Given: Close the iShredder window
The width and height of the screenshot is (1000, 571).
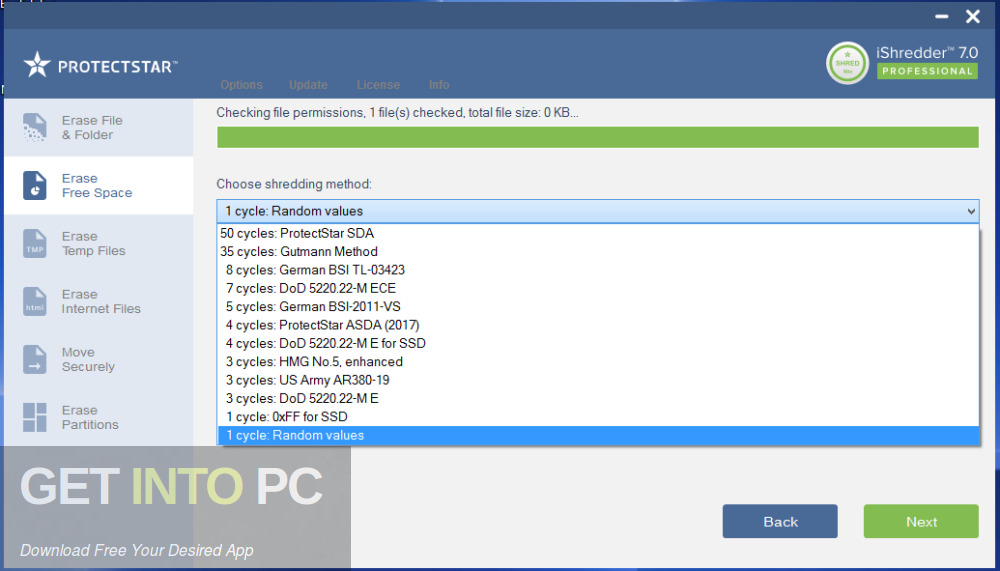Looking at the screenshot, I should point(973,17).
